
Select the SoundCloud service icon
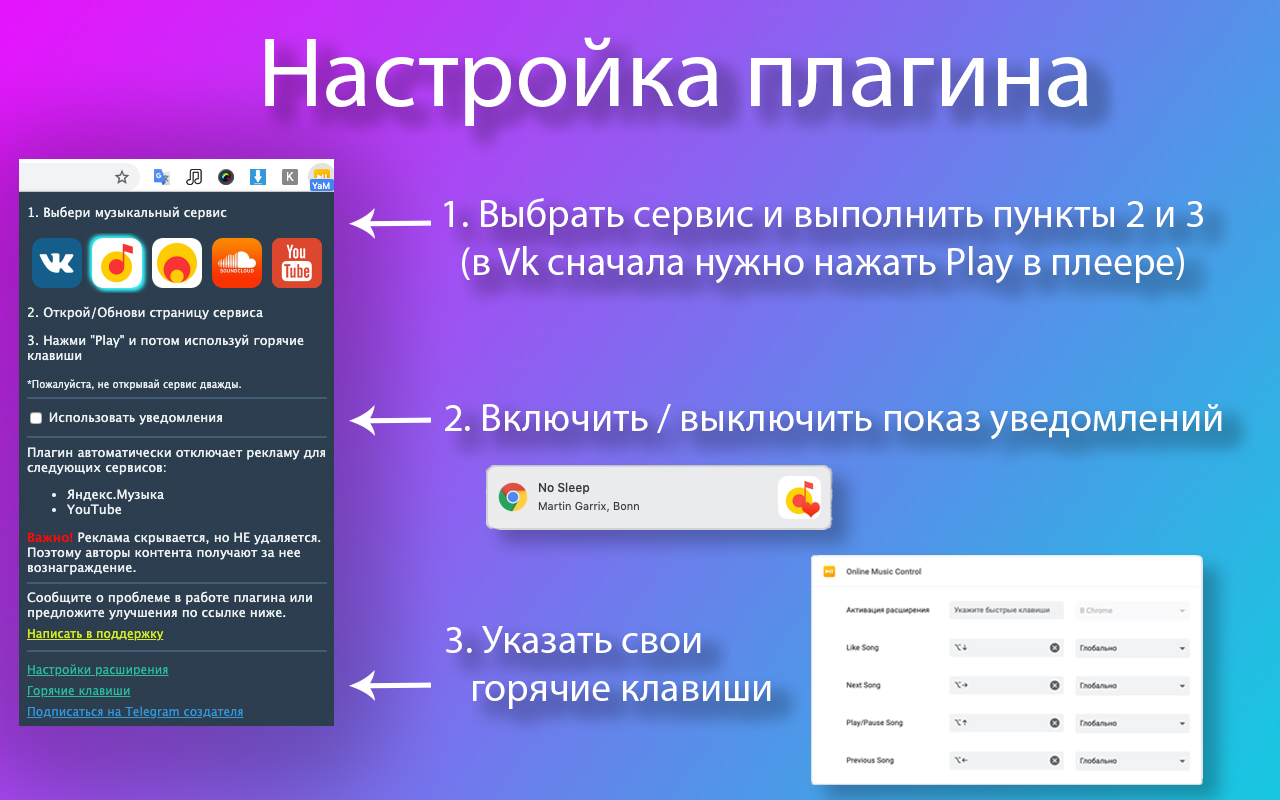pos(237,263)
